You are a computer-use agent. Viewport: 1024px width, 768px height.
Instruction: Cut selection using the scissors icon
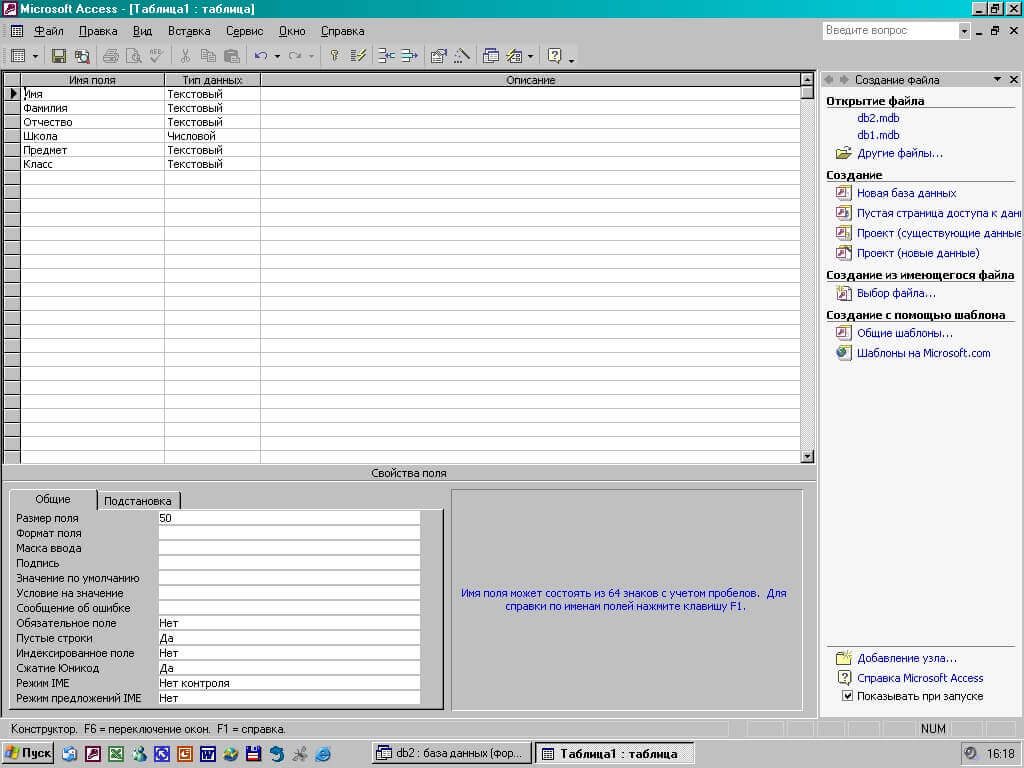coord(186,56)
